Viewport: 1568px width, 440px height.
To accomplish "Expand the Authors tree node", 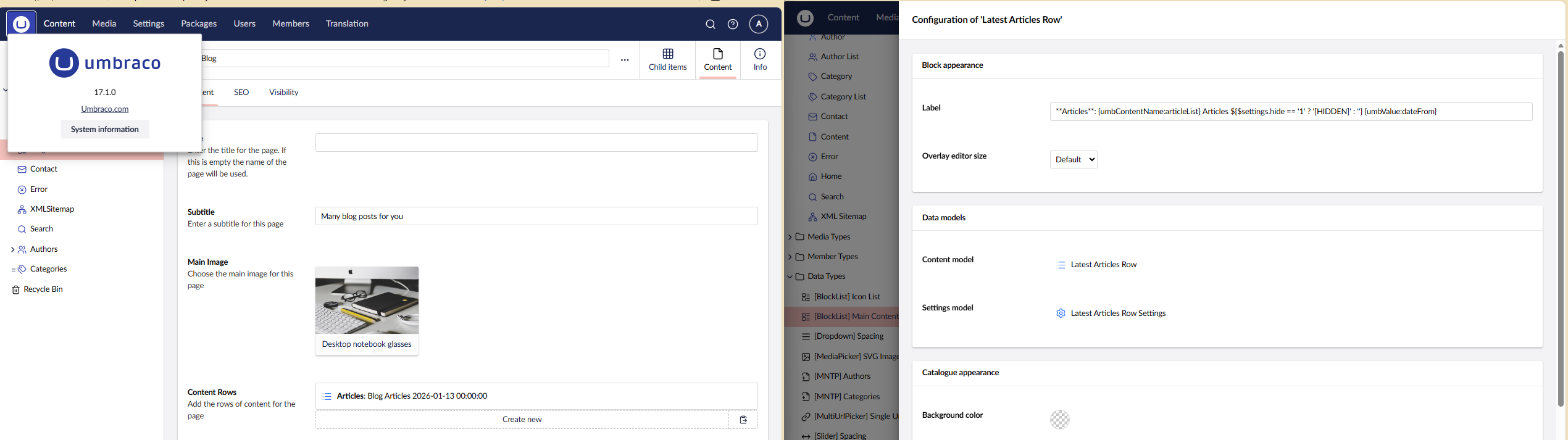I will coord(12,249).
